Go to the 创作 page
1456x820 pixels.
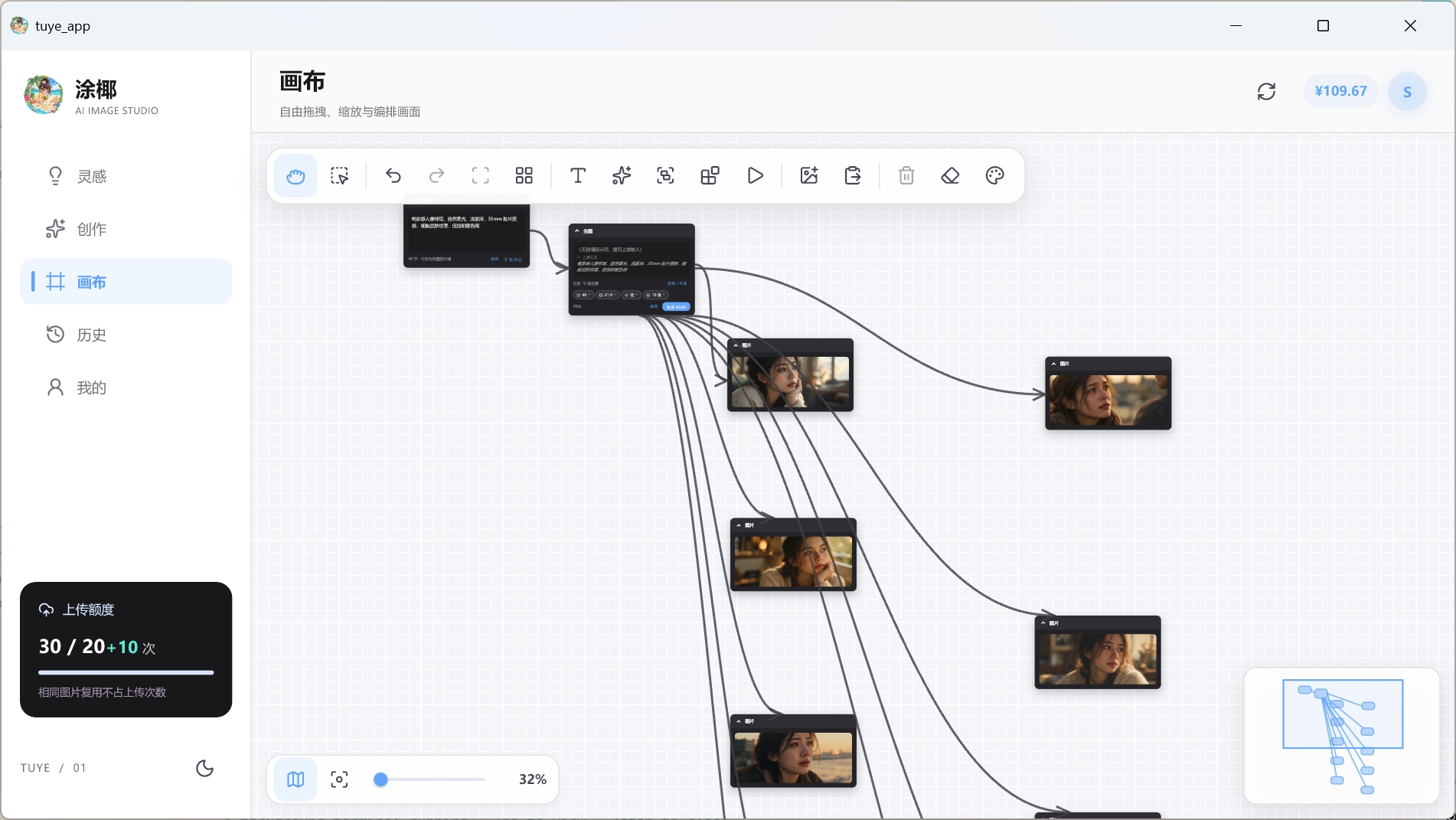click(126, 229)
